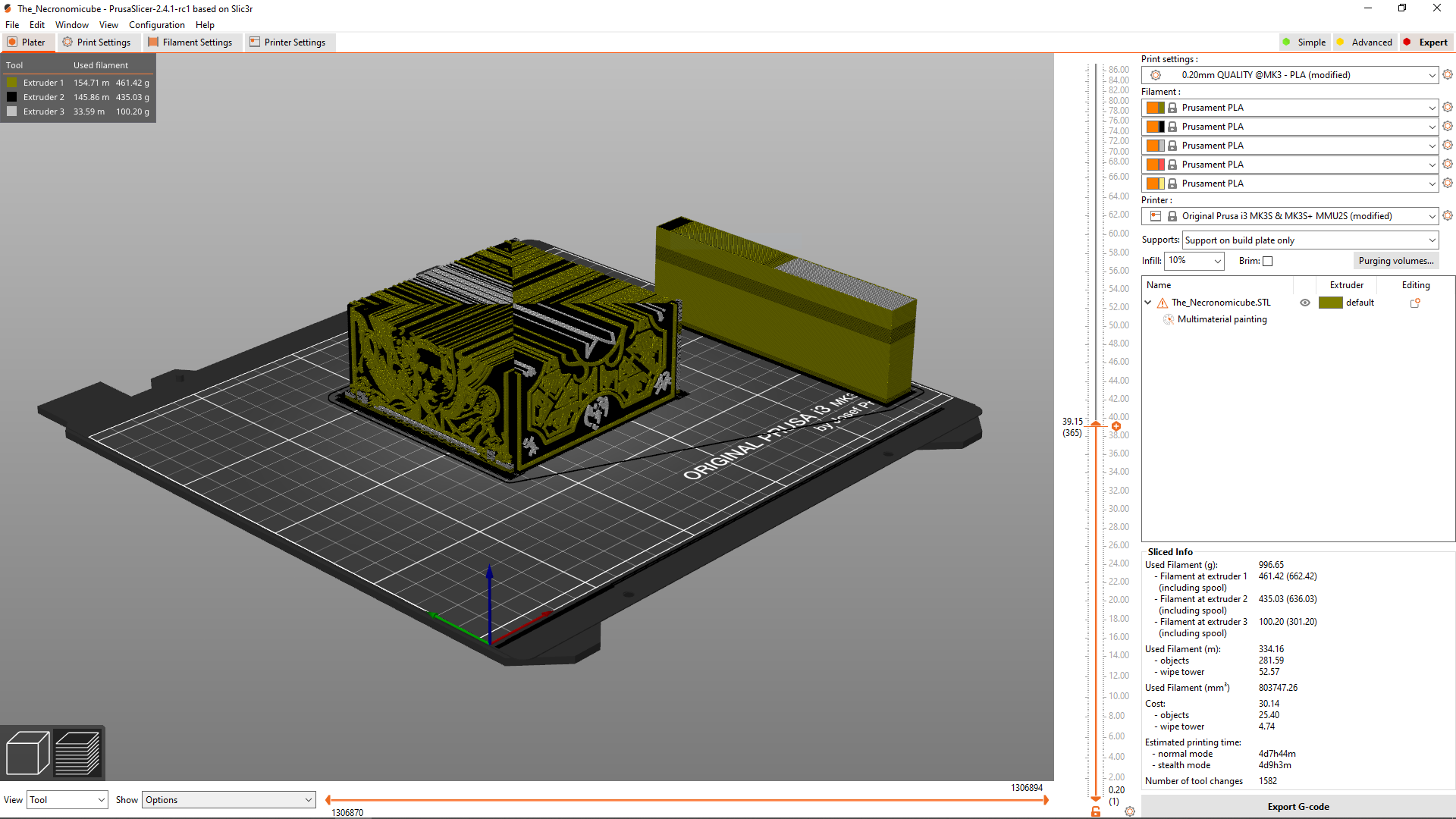This screenshot has width=1456, height=819.
Task: Open the Configuration menu
Action: (156, 25)
